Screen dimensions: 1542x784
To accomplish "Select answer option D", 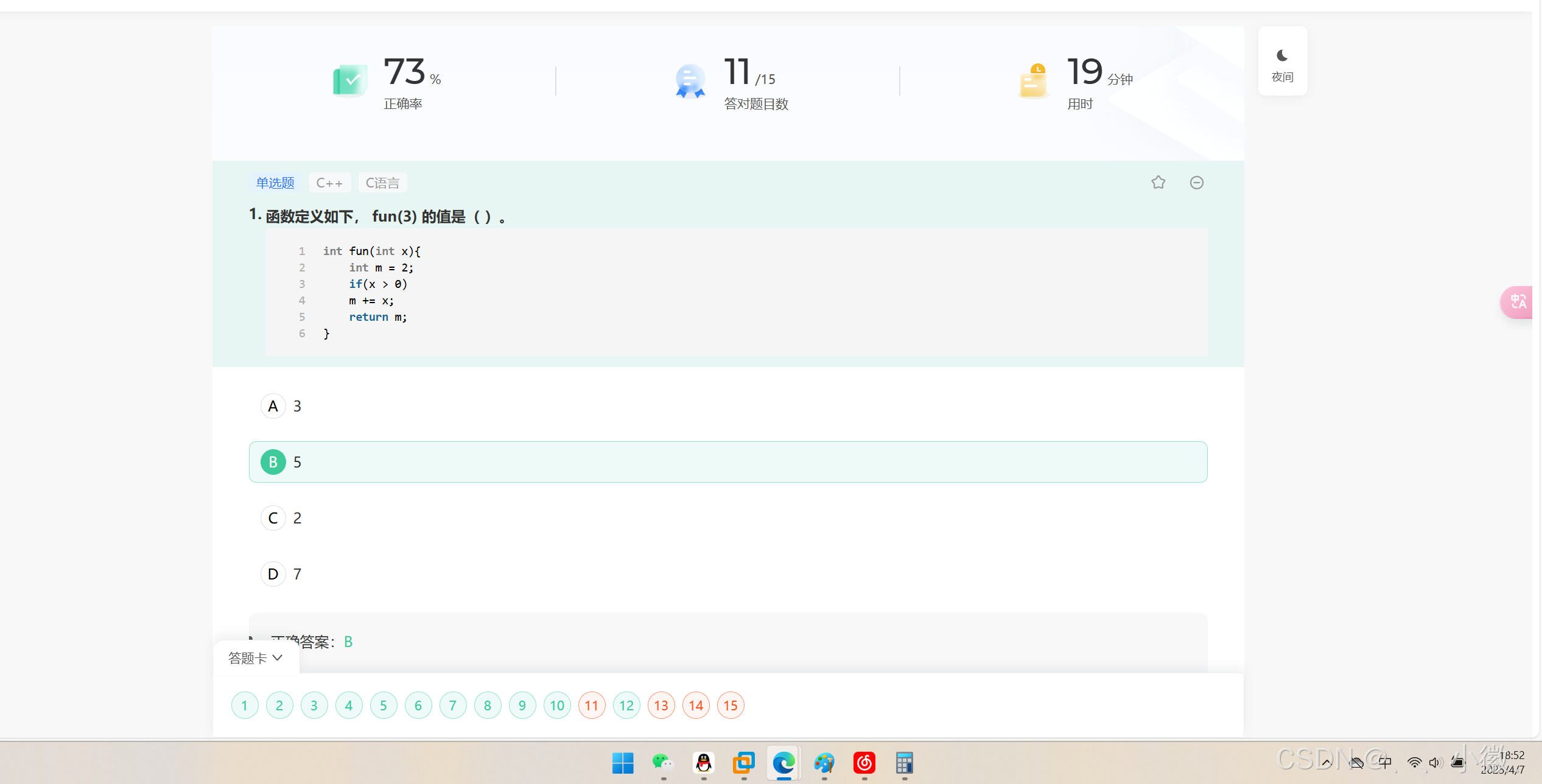I will click(x=273, y=574).
